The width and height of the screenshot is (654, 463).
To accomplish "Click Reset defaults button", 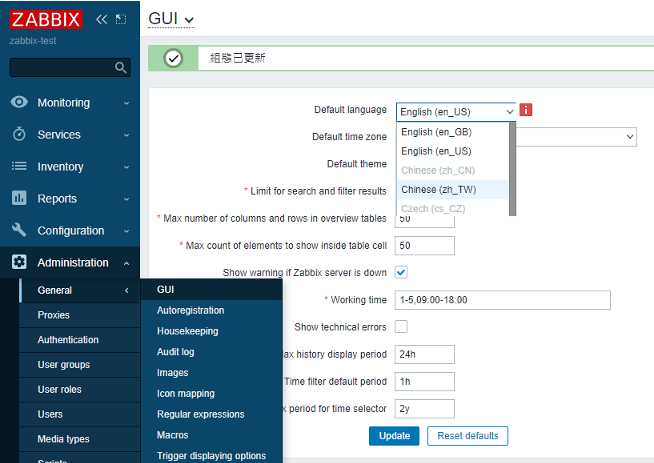I will coord(468,436).
